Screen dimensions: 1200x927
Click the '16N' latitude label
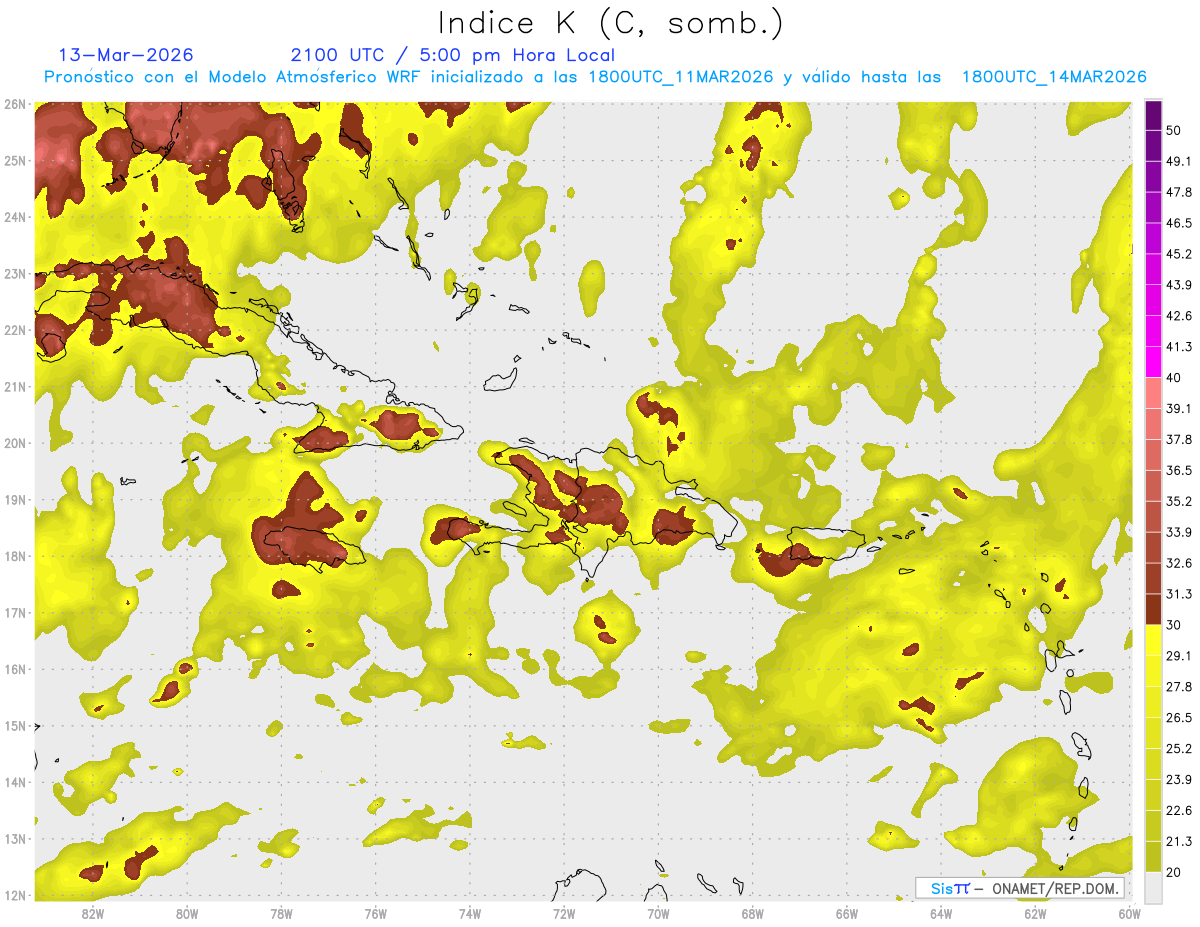coord(15,669)
